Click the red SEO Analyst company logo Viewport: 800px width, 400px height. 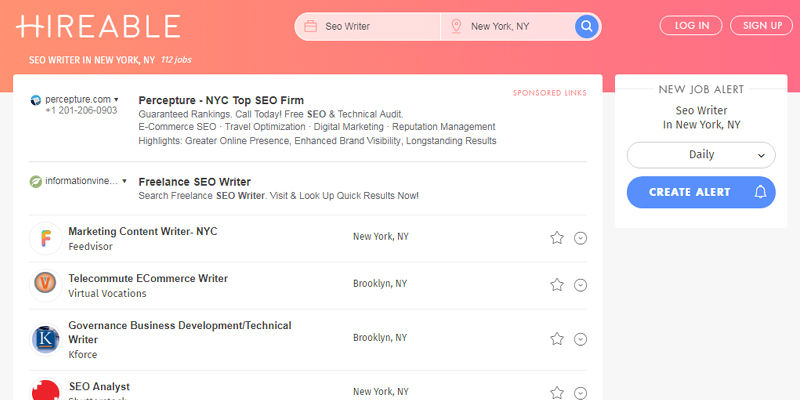(46, 390)
